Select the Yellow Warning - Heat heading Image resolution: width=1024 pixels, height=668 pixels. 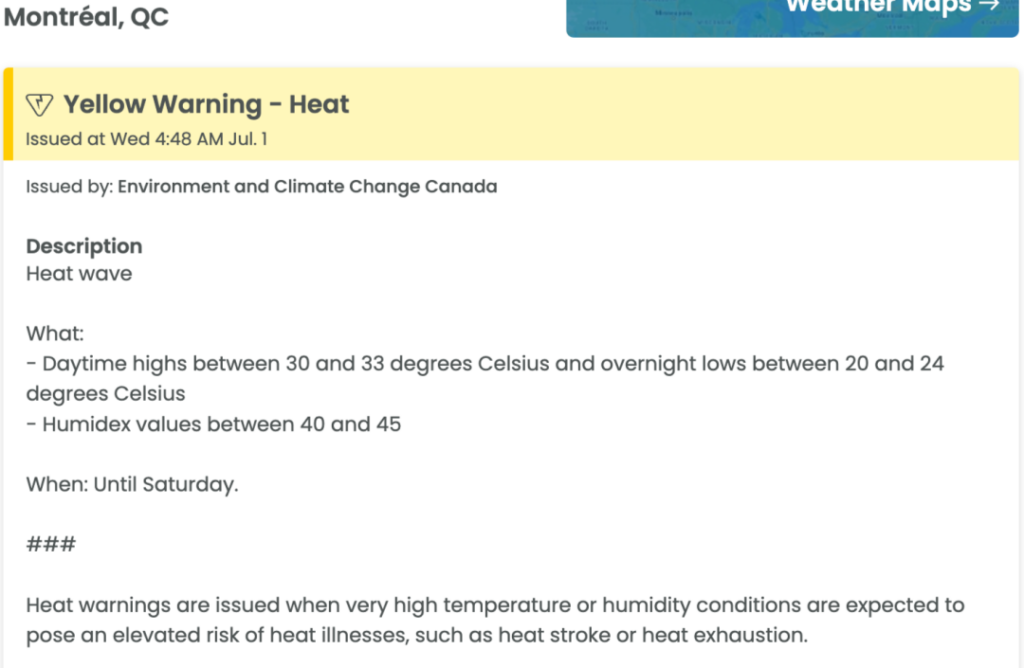coord(206,104)
